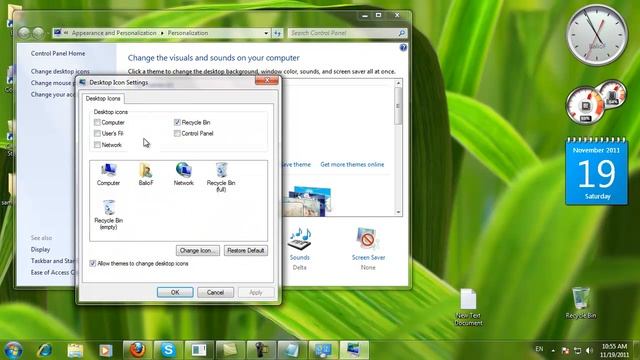Click Personalization in the address bar

tap(188, 33)
